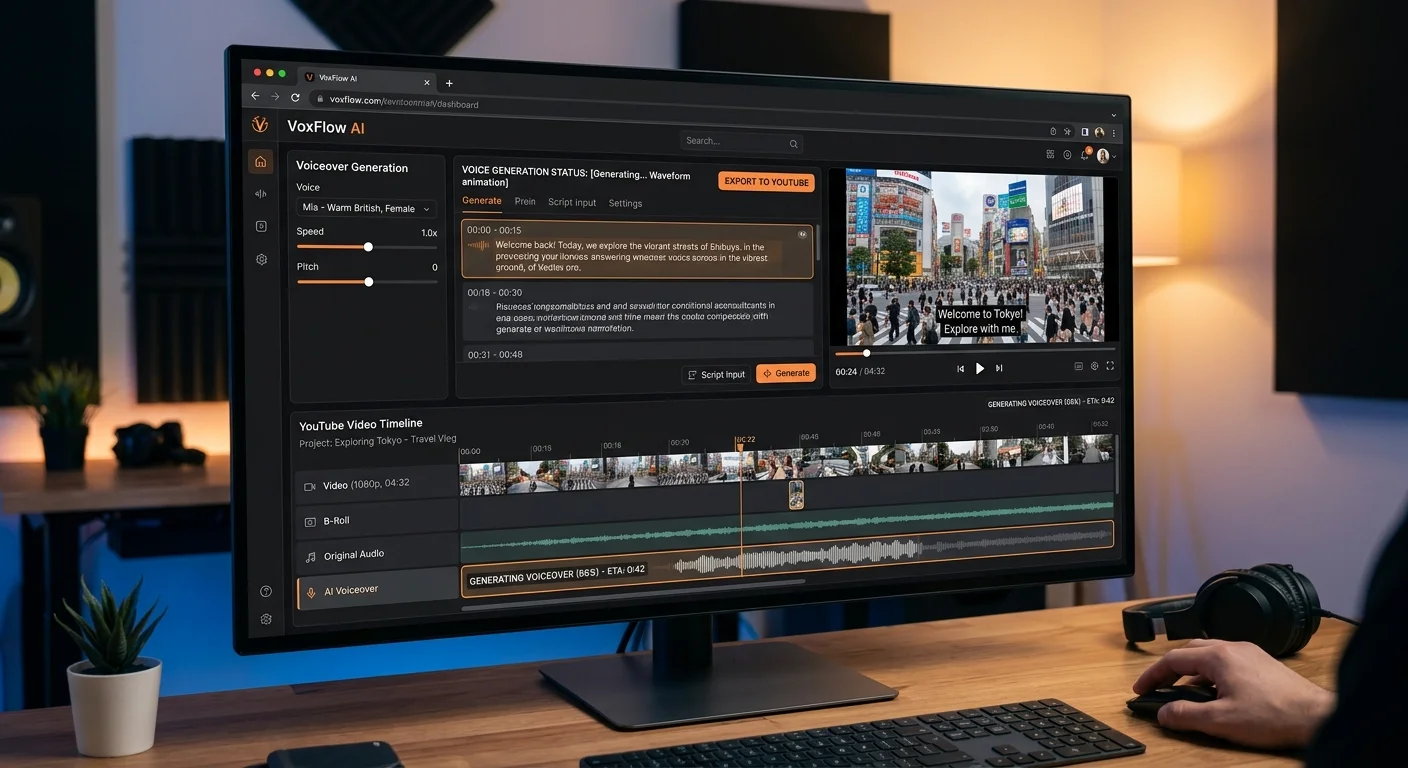Open a new browser tab with plus
This screenshot has width=1408, height=768.
coord(449,83)
